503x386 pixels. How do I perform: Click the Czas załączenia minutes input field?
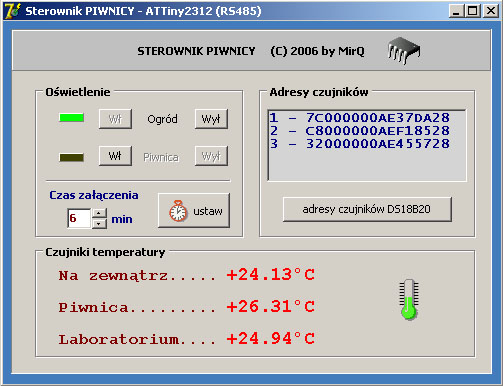pos(79,218)
